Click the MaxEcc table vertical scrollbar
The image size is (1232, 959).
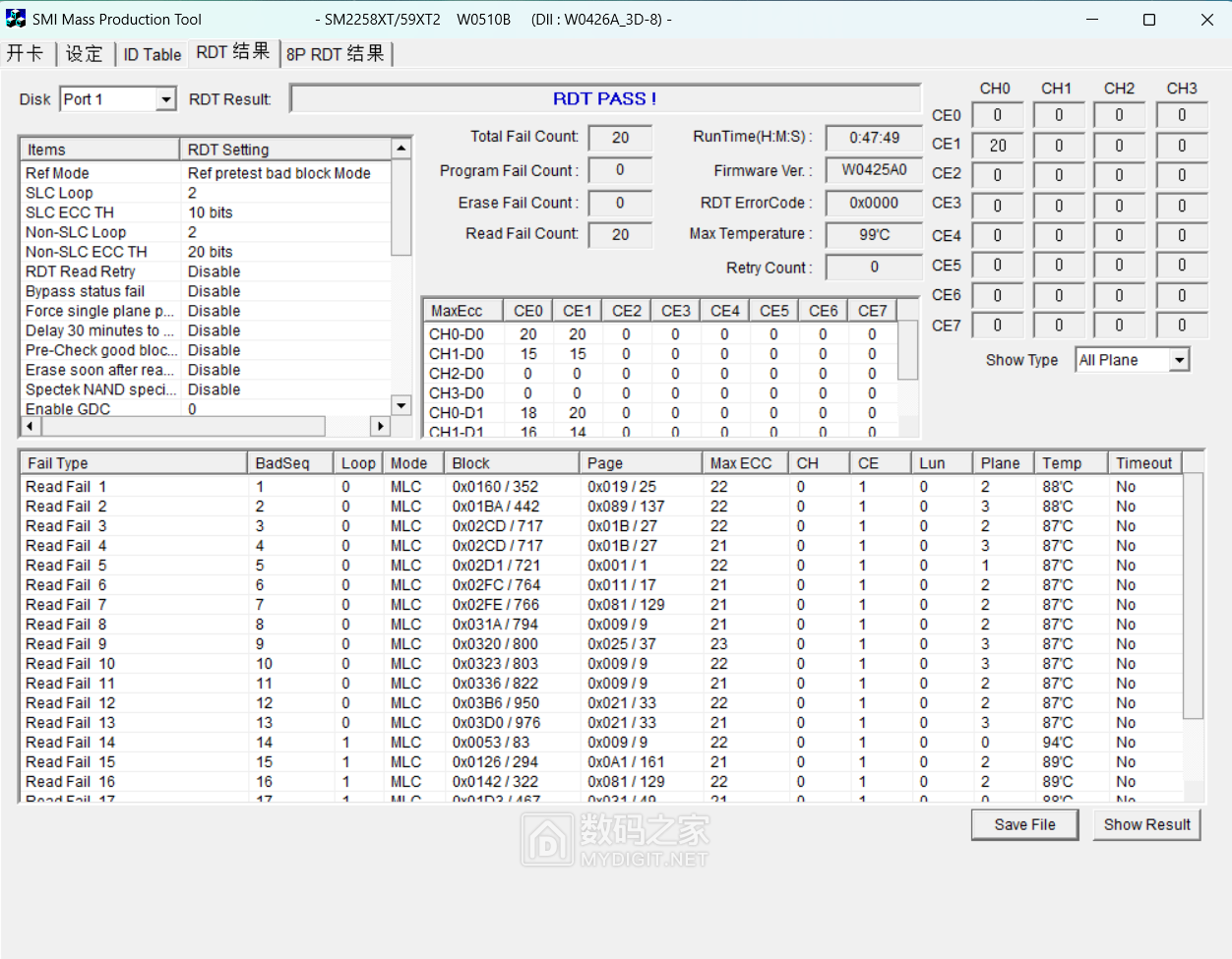click(908, 379)
